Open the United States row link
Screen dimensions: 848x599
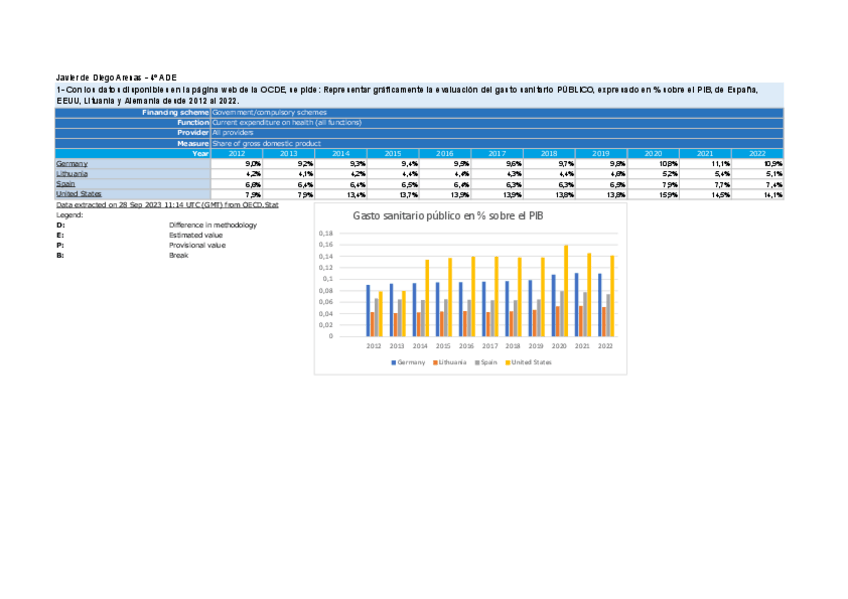click(x=78, y=195)
